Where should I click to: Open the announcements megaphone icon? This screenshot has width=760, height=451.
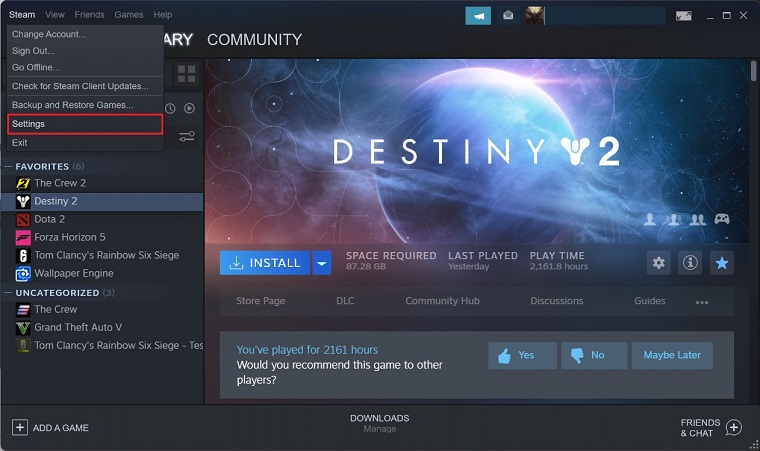478,16
